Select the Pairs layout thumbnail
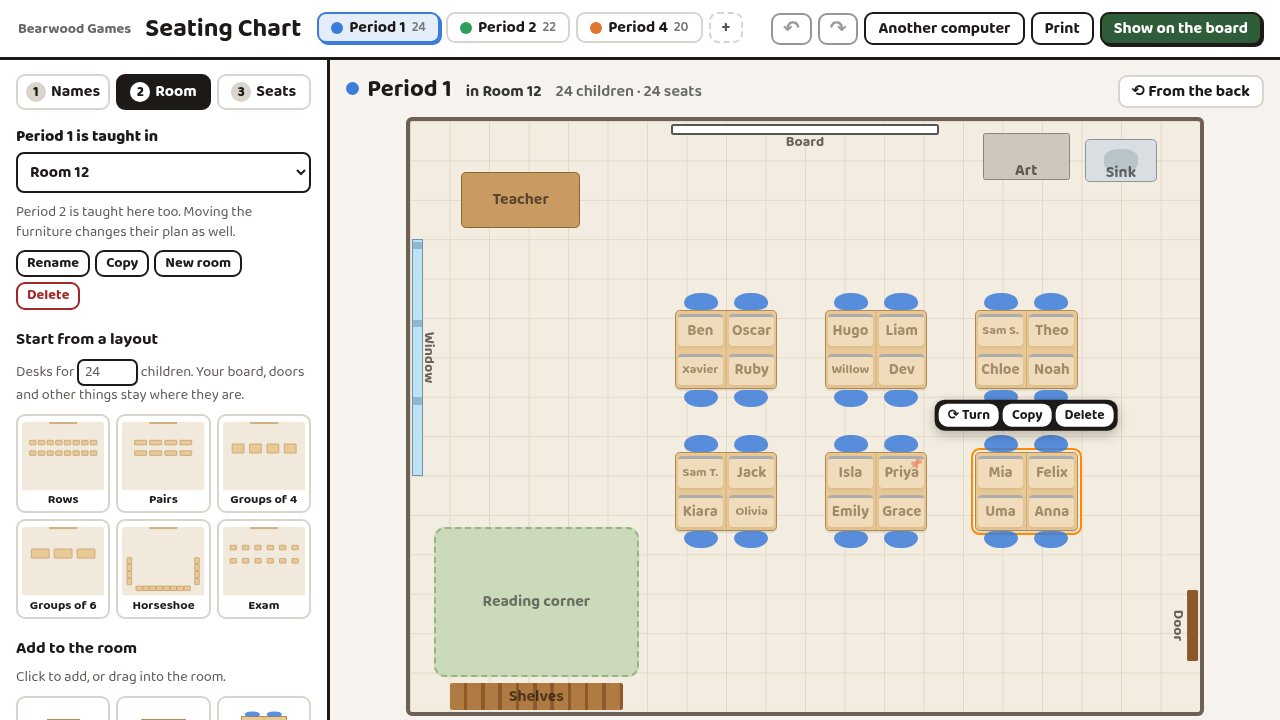This screenshot has height=720, width=1280. point(163,463)
